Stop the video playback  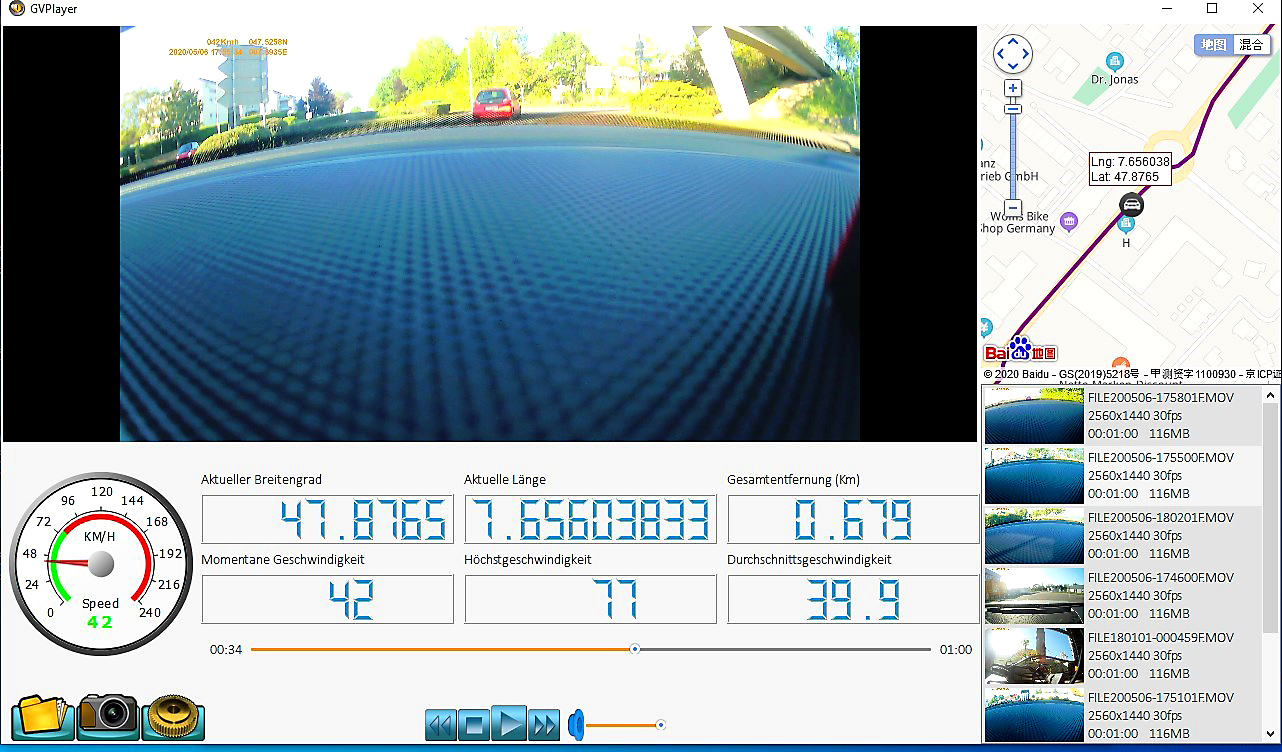click(475, 724)
